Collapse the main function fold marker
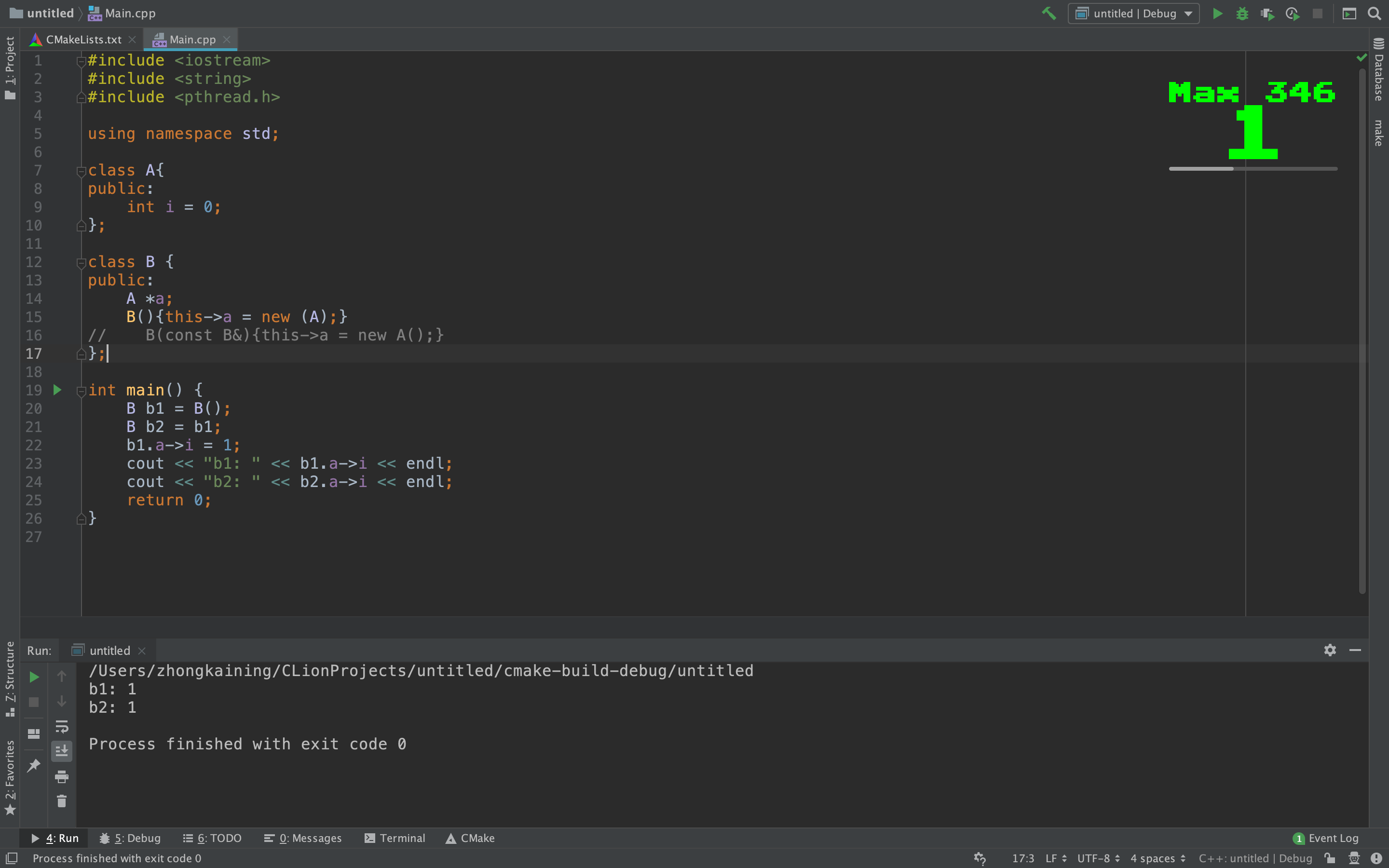This screenshot has height=868, width=1389. pos(81,391)
